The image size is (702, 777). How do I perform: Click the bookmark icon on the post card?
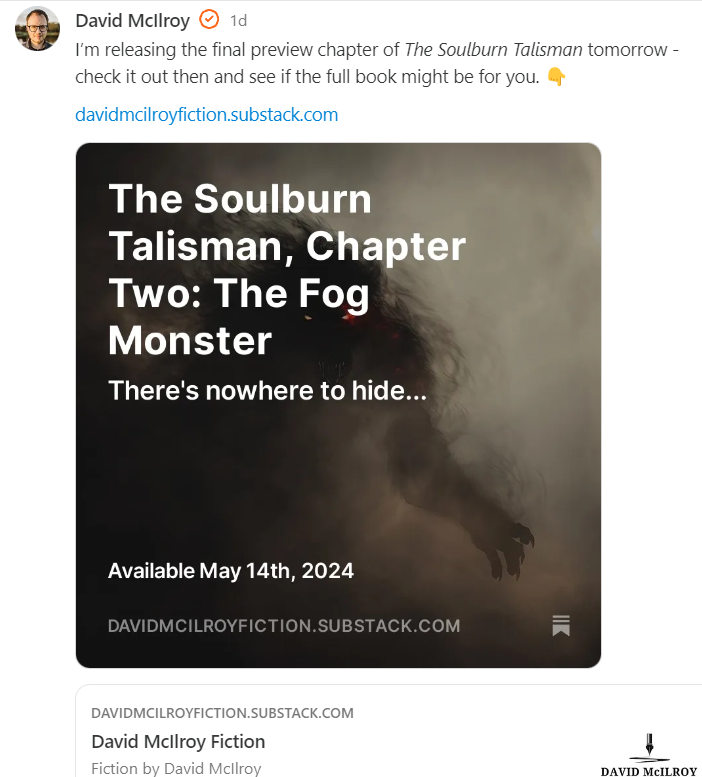click(x=561, y=626)
